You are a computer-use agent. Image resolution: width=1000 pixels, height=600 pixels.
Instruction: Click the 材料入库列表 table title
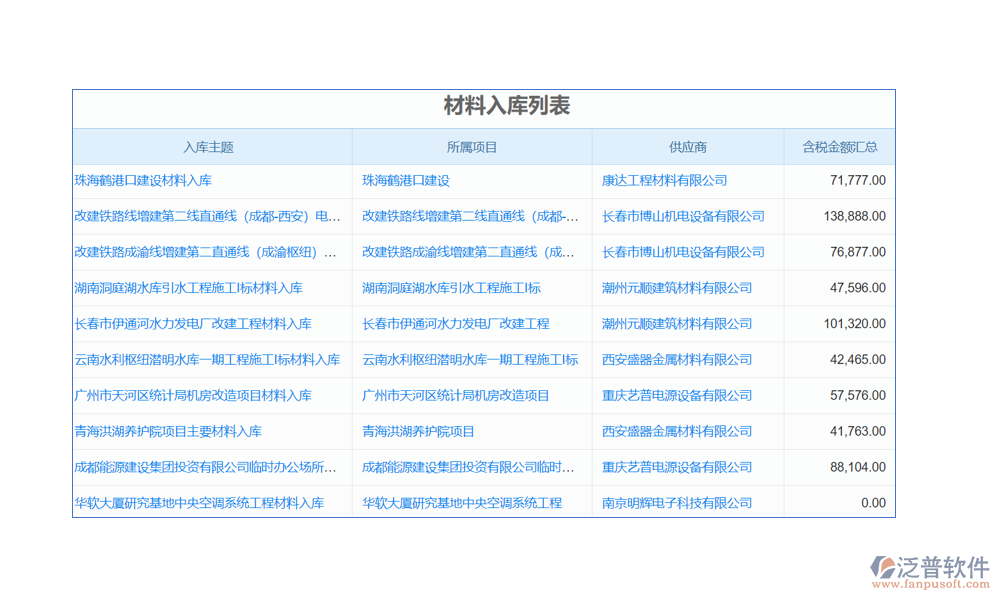pyautogui.click(x=507, y=106)
